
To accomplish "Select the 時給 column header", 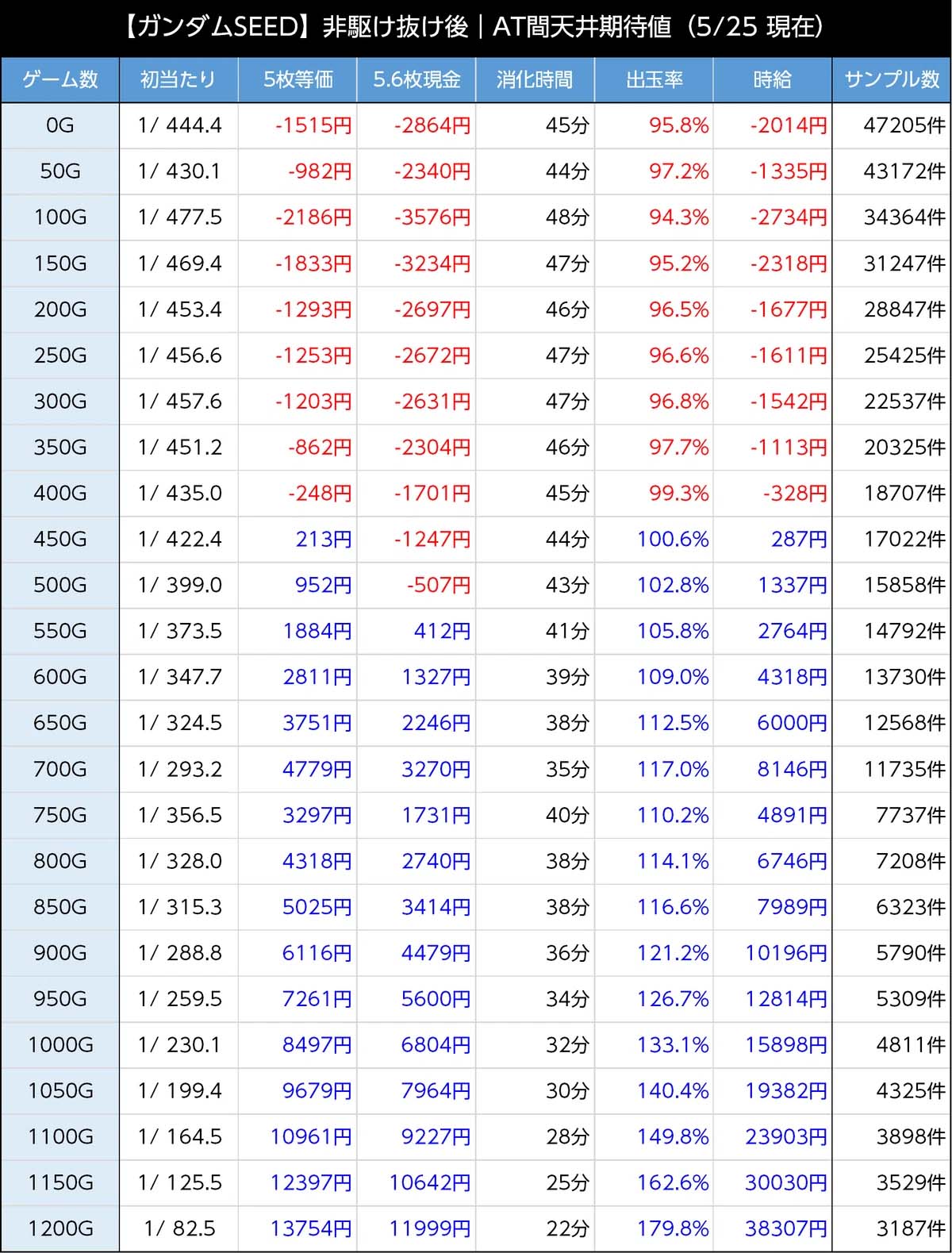I will point(772,79).
